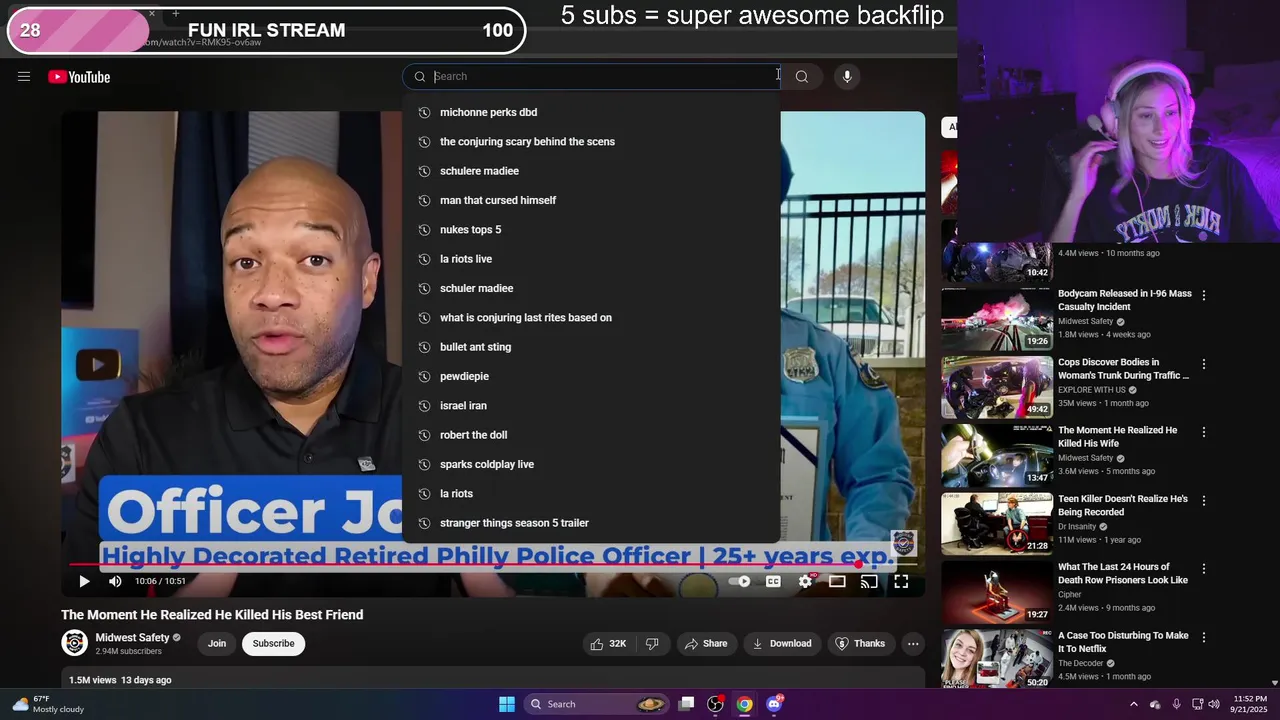
Task: Open menu for "The Last 24 Hours" video
Action: tap(1204, 569)
